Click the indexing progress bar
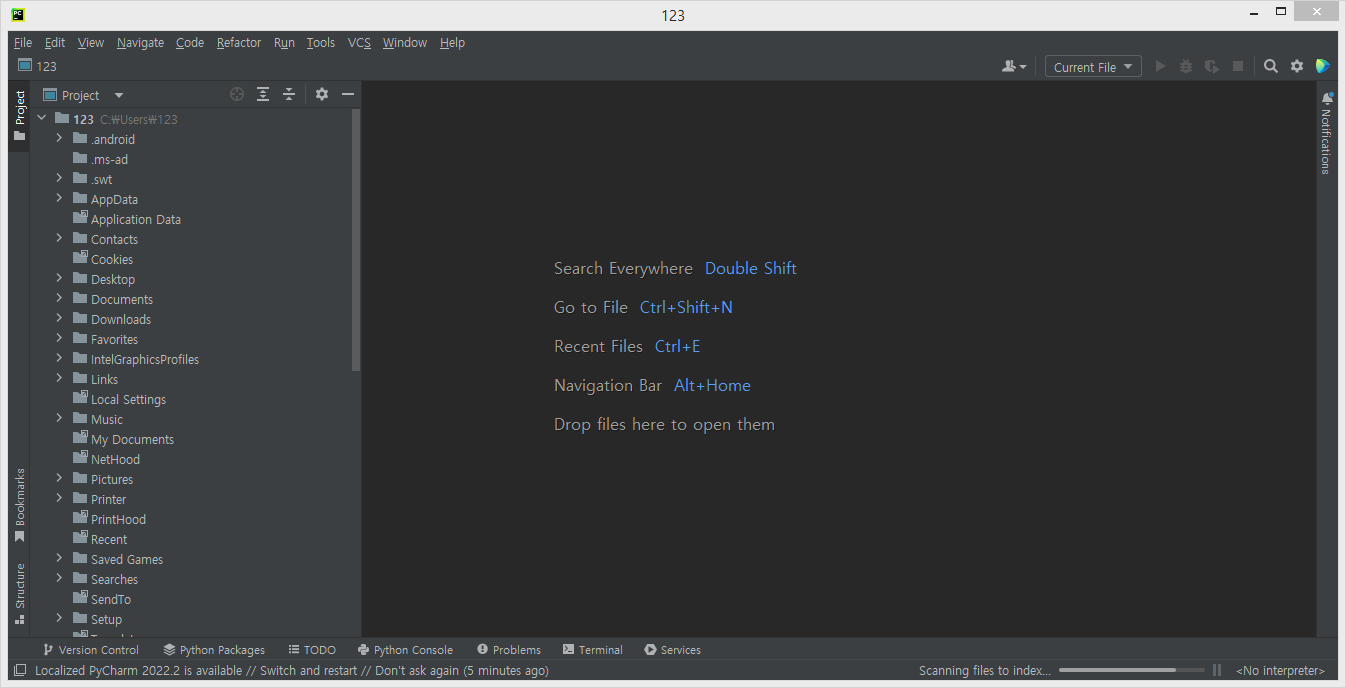 pos(1132,671)
